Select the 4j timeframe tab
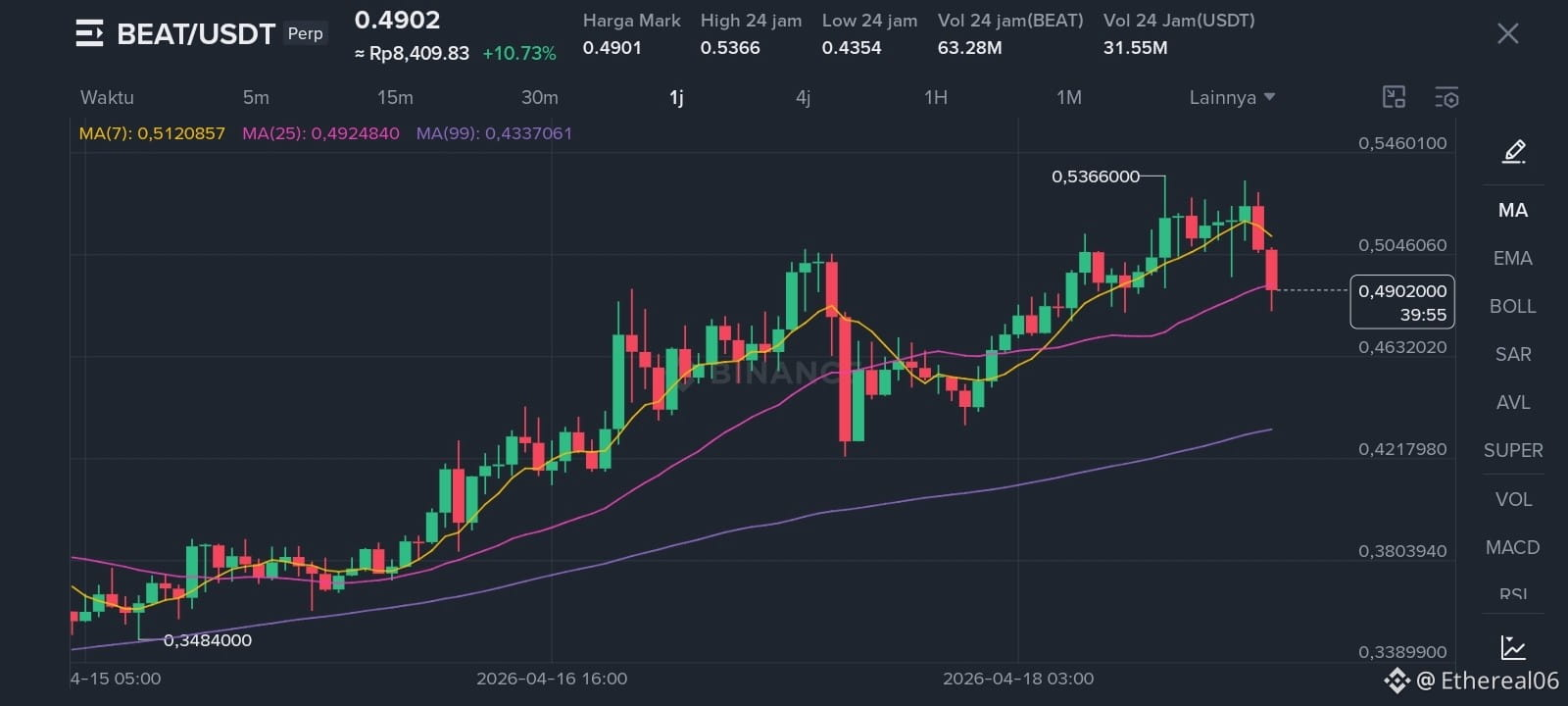Screen dimensions: 1568x706 tap(804, 97)
